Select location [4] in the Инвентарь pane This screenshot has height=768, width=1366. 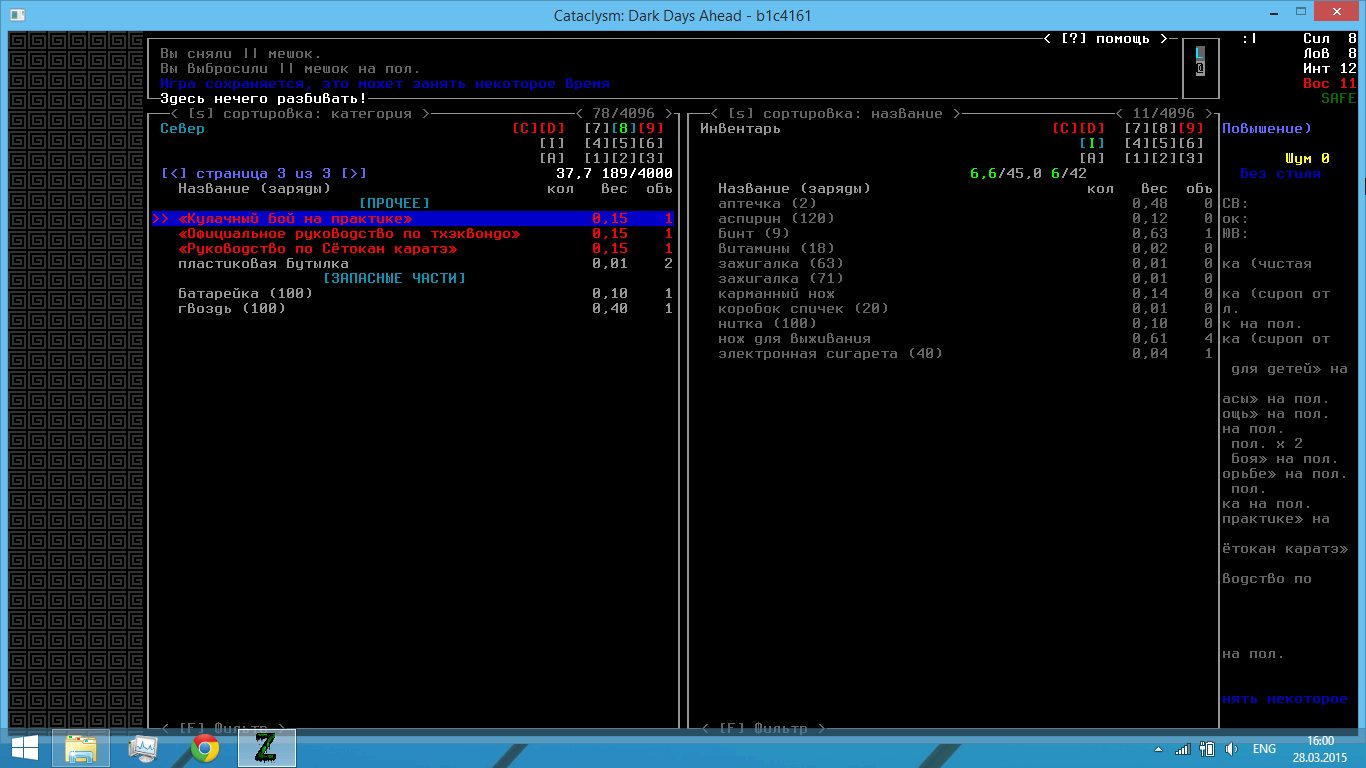coord(1137,144)
